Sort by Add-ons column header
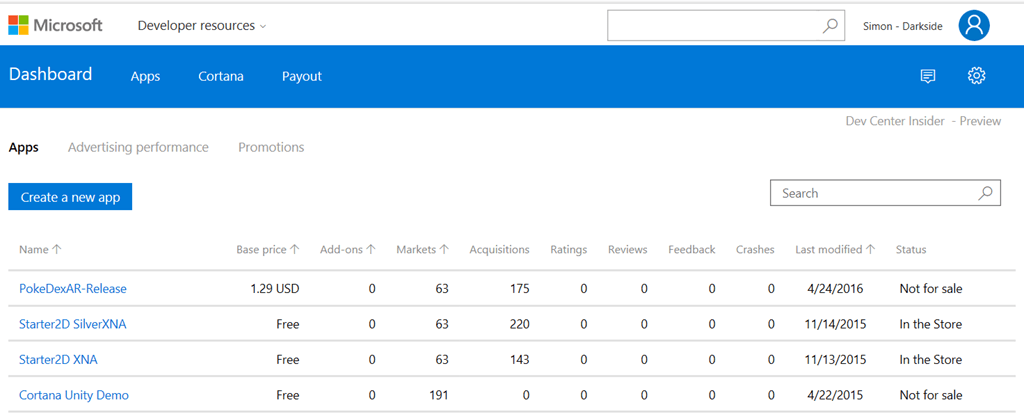This screenshot has width=1024, height=414. pos(347,250)
